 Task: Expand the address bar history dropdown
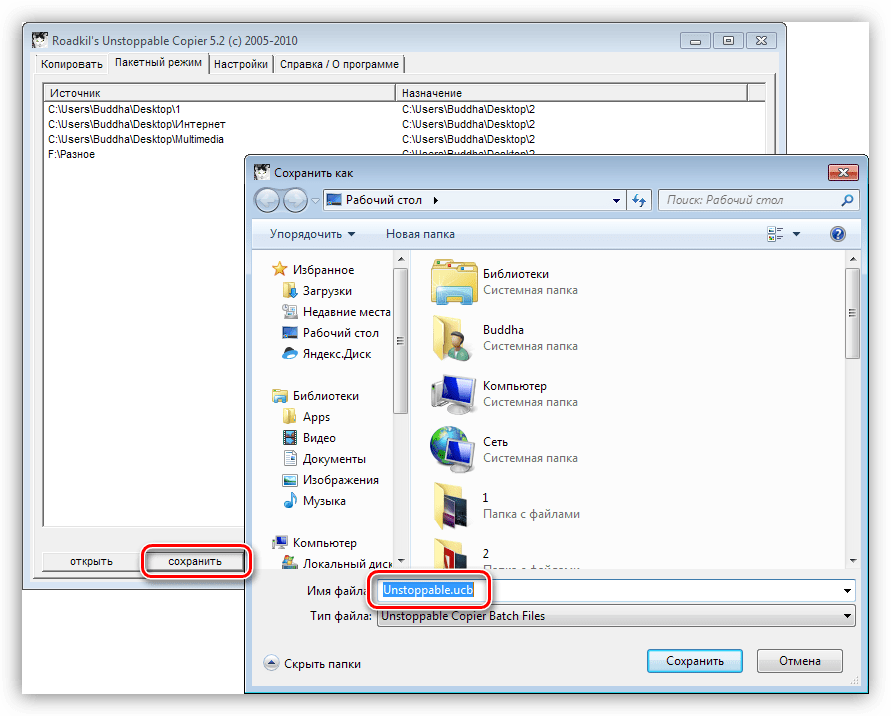click(616, 201)
